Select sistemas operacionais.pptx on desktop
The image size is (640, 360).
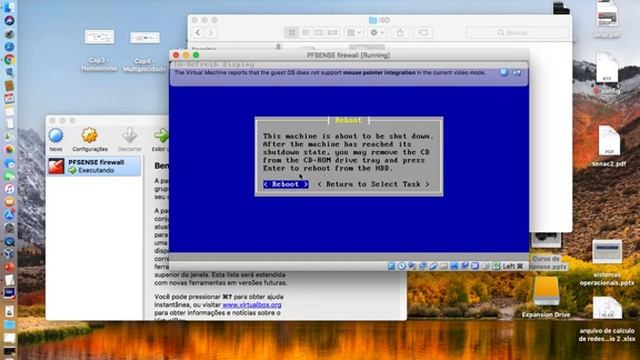tap(607, 263)
